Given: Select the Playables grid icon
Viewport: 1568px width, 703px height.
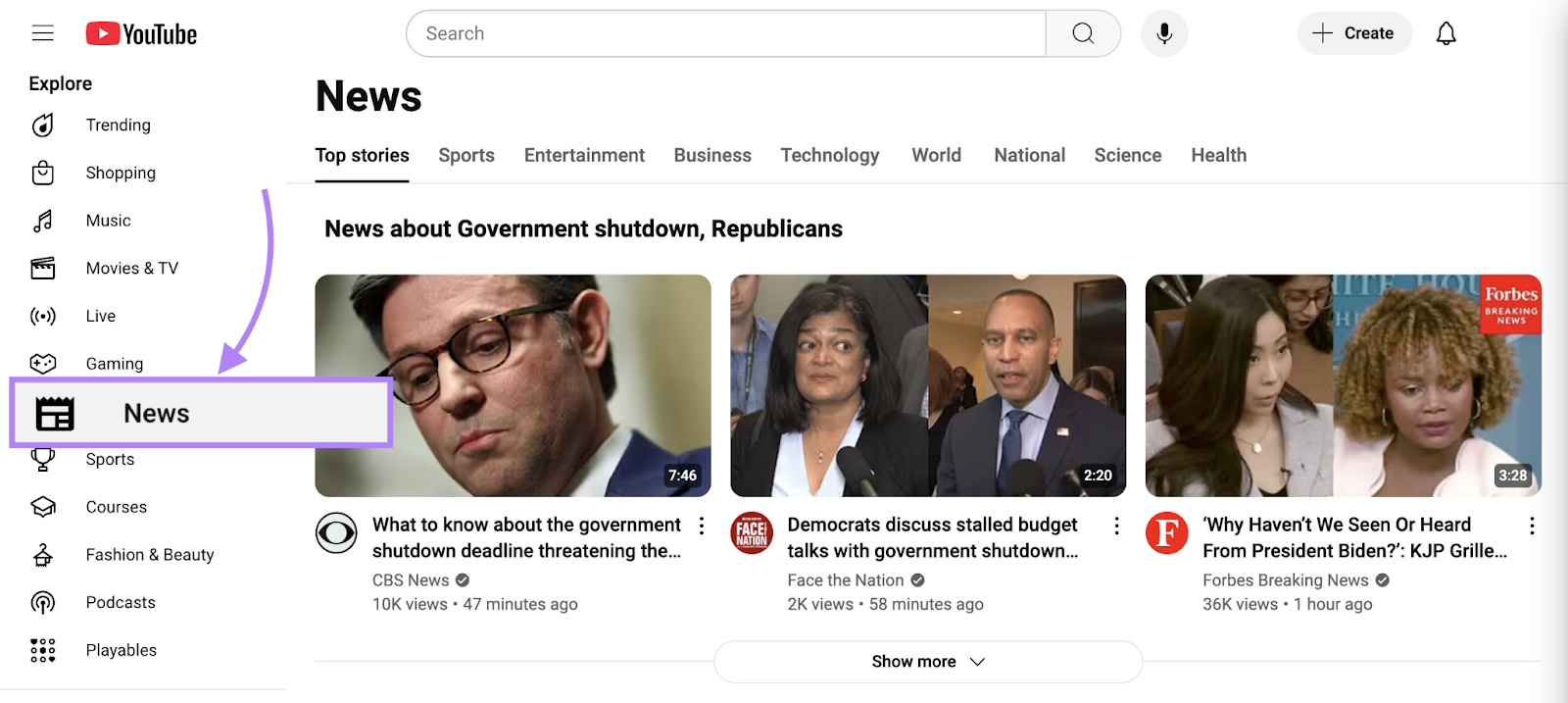Looking at the screenshot, I should click(x=43, y=650).
